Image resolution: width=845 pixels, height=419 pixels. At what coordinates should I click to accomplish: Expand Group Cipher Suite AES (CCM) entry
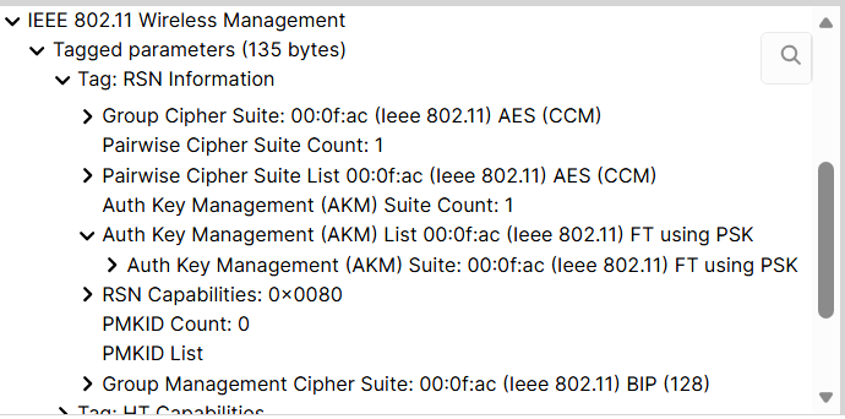pyautogui.click(x=87, y=116)
